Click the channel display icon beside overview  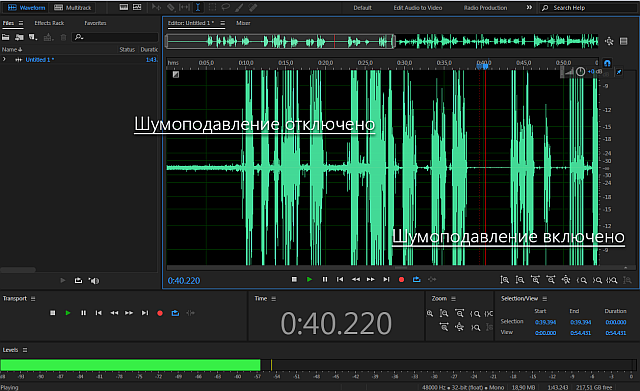624,41
